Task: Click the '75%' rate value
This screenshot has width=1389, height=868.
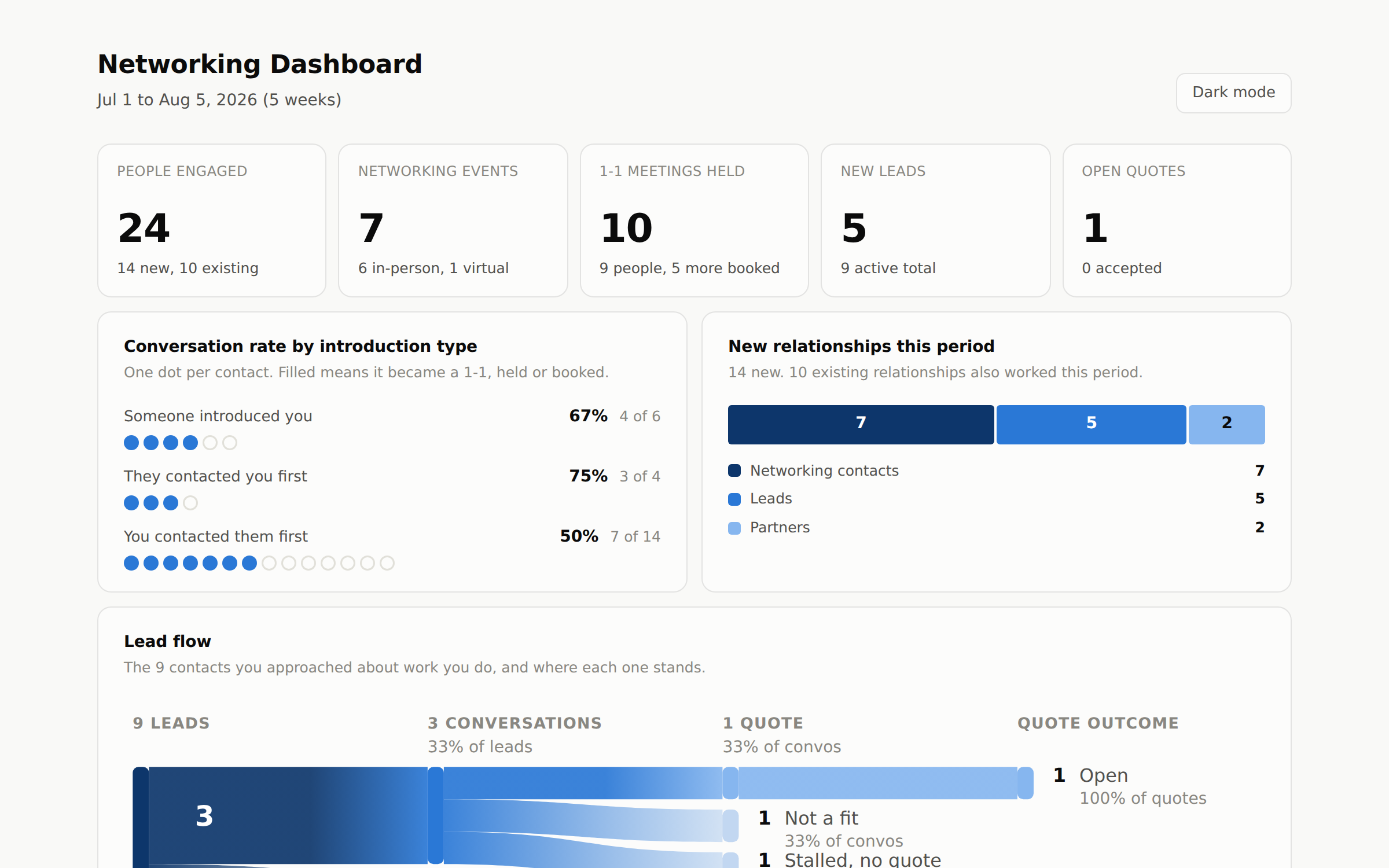Action: click(588, 476)
